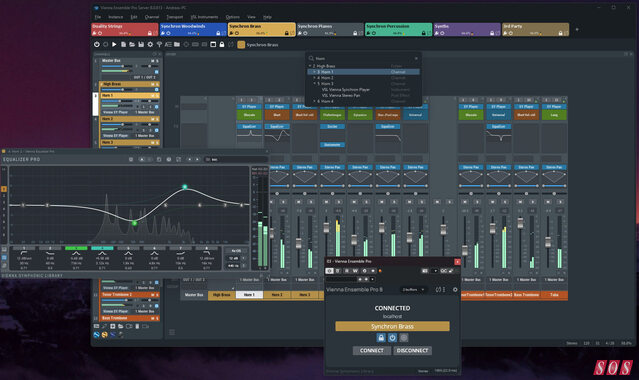Viewport: 639px width, 380px height.
Task: Click the grey round icon beside plugin power button
Action: (x=403, y=338)
